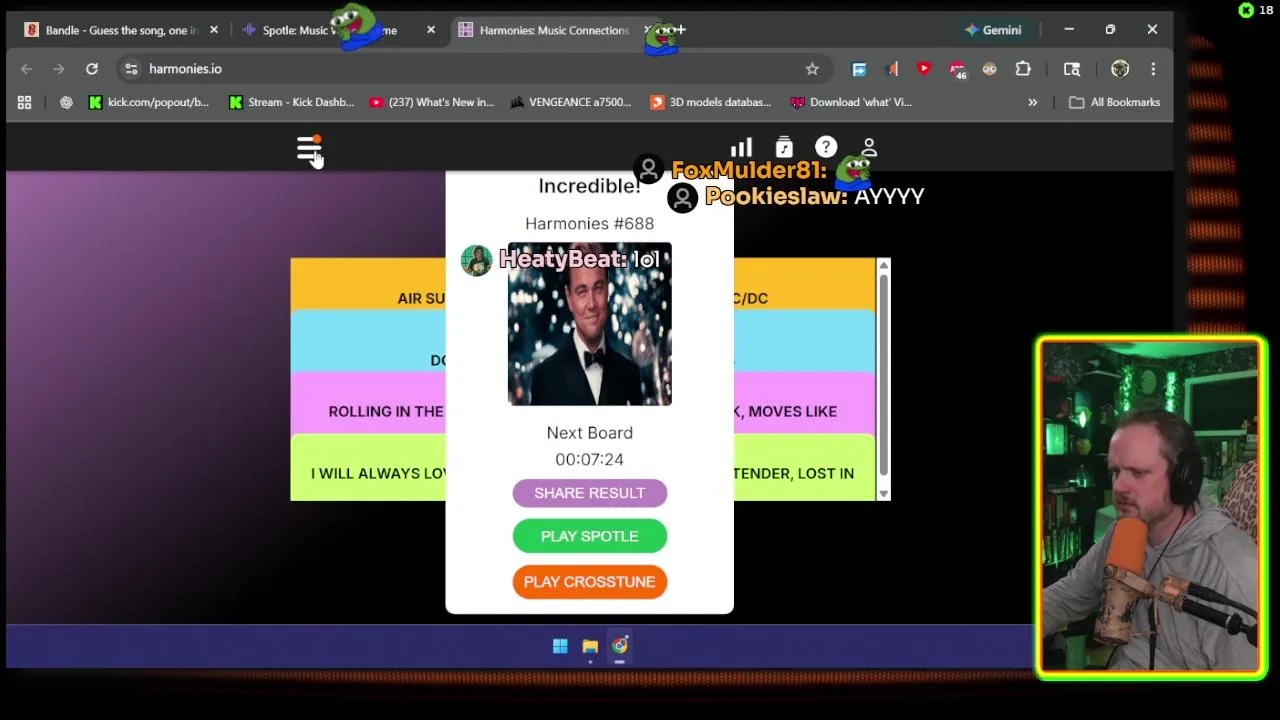Open the Download 'what' Vi... bookmark

(851, 102)
